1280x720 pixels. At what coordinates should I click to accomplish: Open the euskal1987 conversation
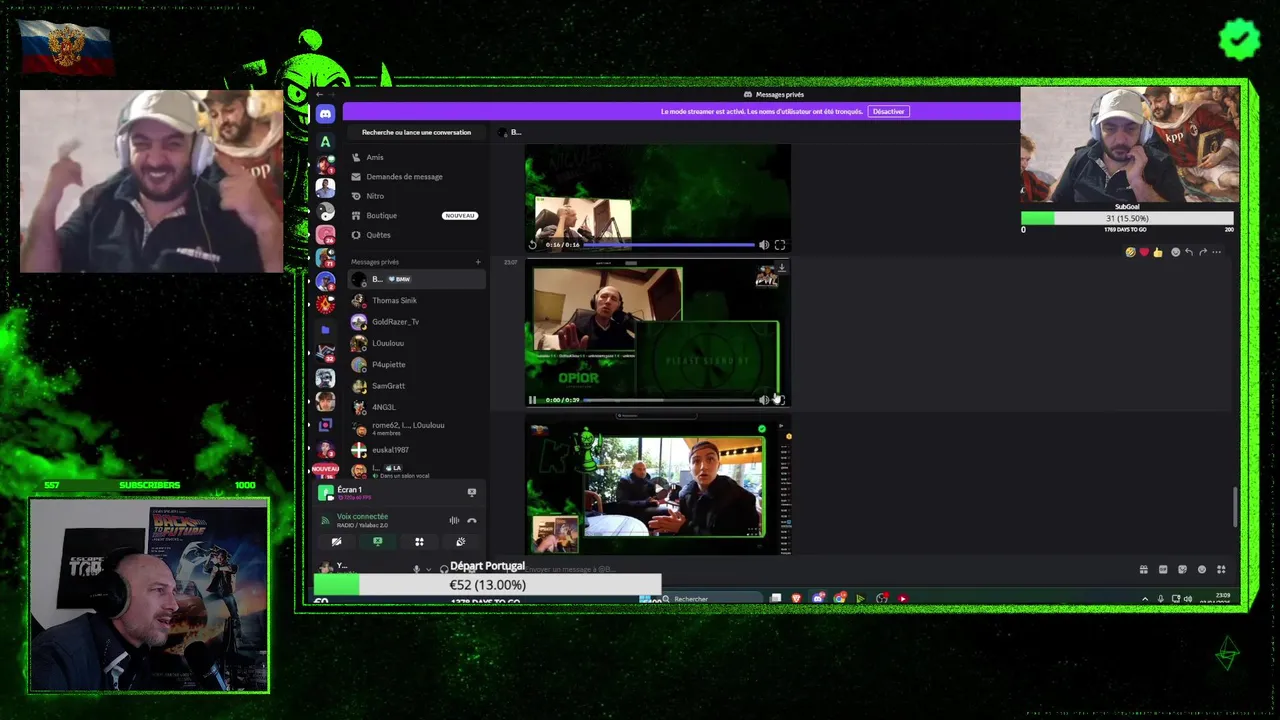pos(417,450)
